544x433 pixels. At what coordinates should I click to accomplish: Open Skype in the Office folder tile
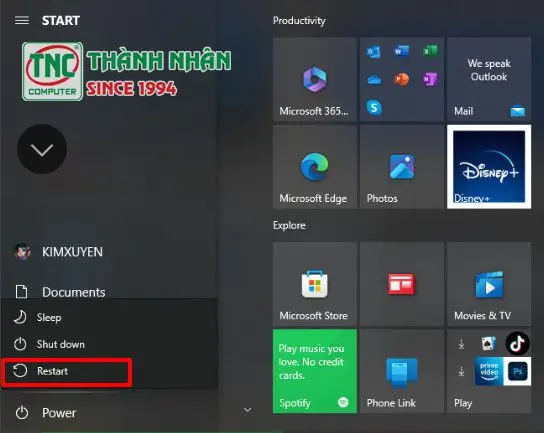click(x=374, y=108)
